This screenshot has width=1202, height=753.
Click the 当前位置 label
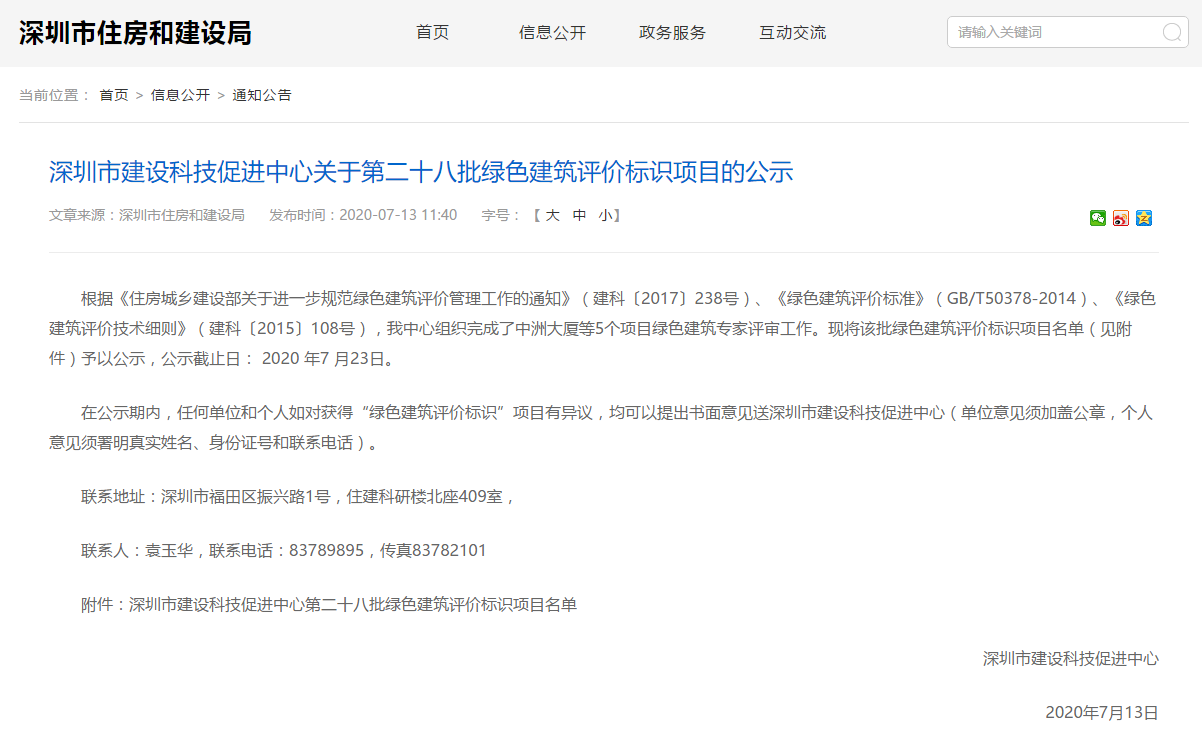coord(54,95)
